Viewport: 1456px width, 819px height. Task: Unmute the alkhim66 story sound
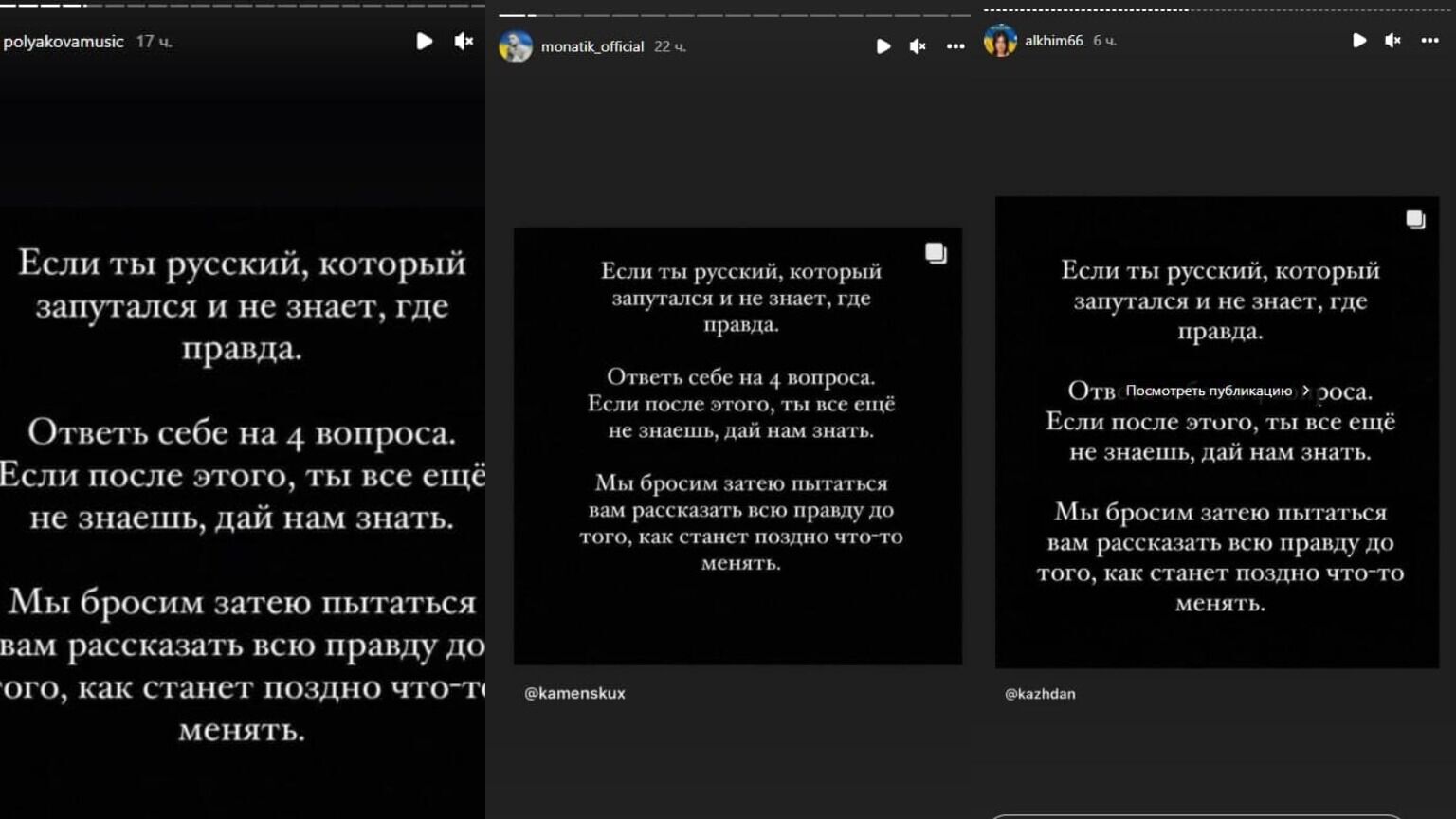[x=1392, y=40]
